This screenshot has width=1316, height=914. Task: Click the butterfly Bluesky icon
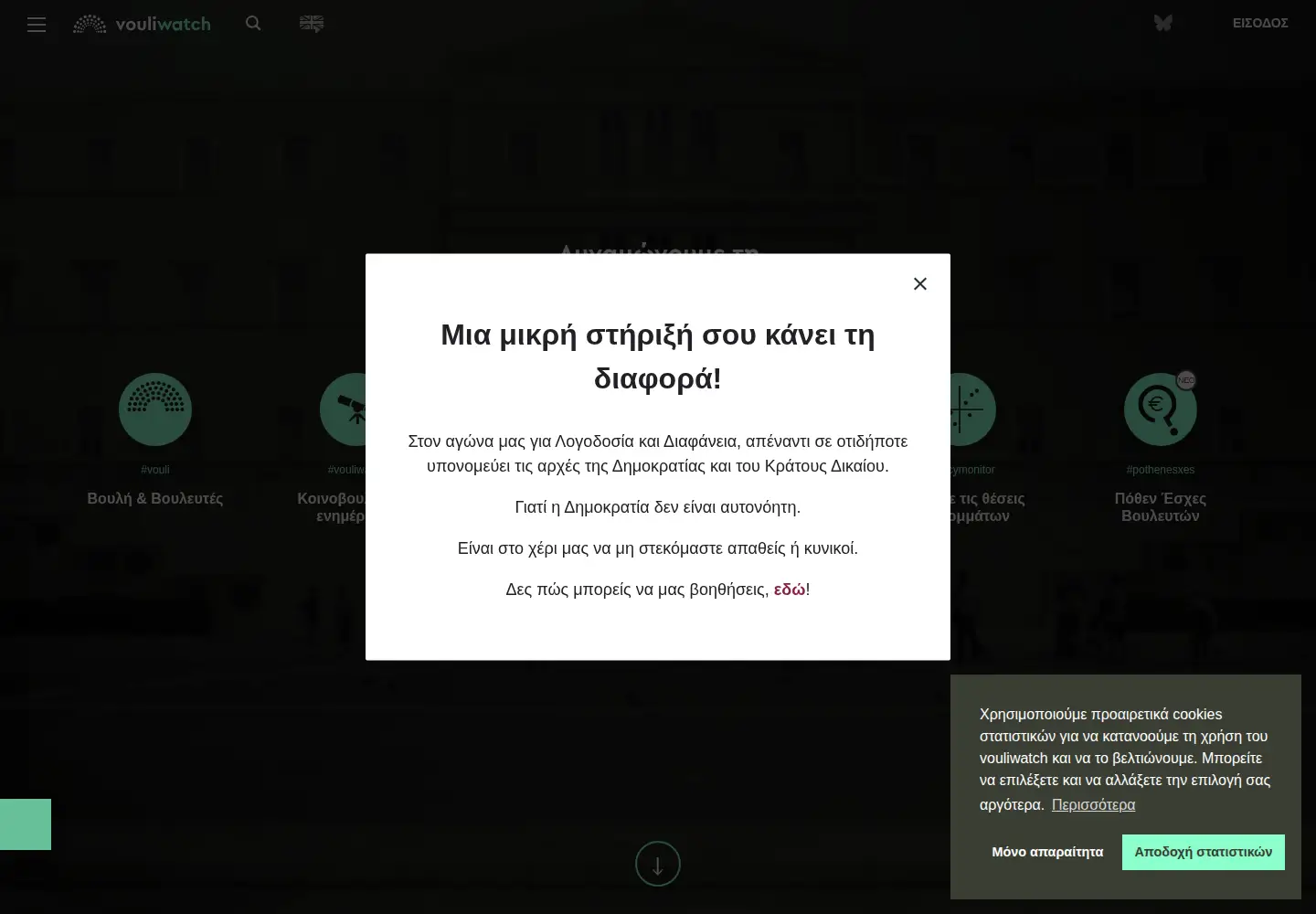point(1162,23)
